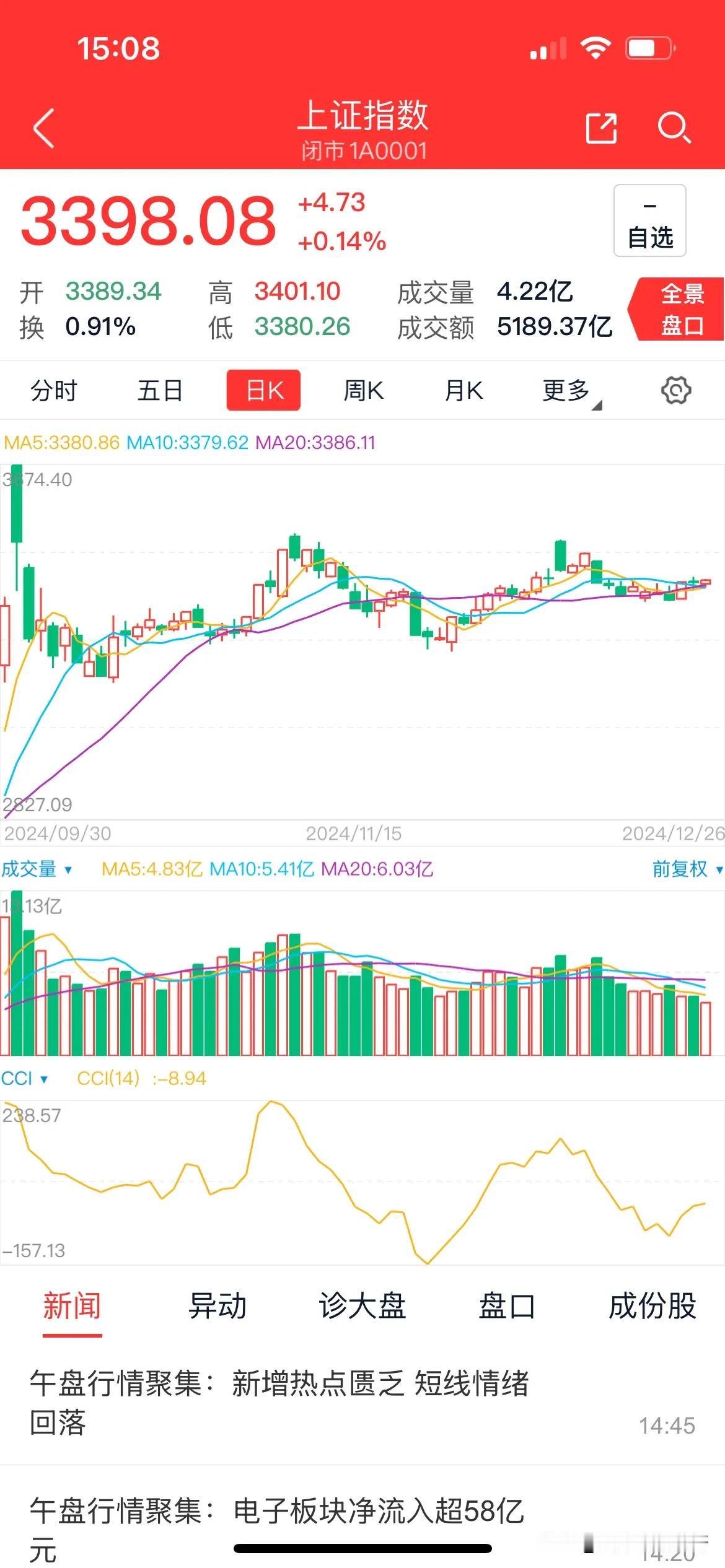The height and width of the screenshot is (1568, 725).
Task: Select the 异动 tab
Action: (x=217, y=1306)
